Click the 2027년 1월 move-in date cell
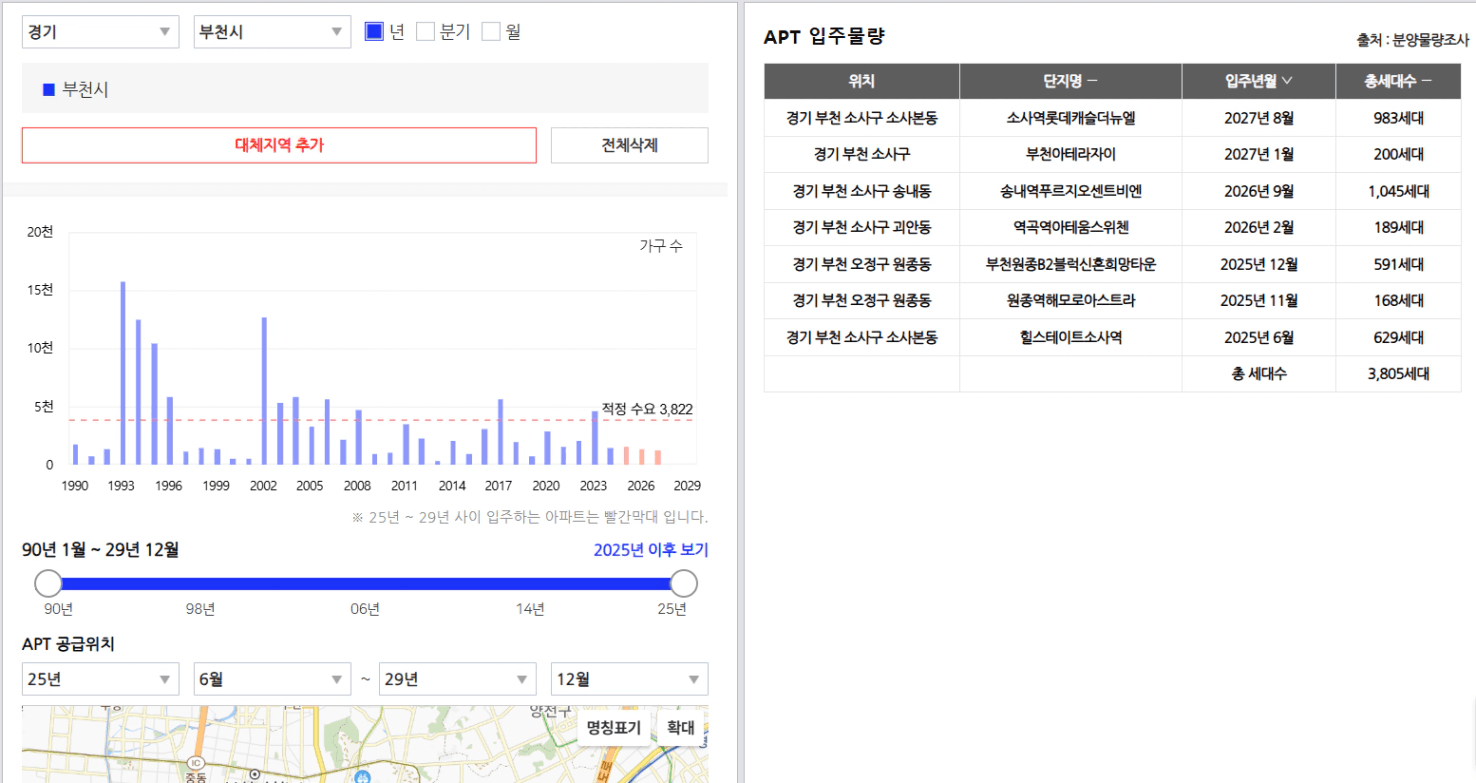Viewport: 1476px width, 783px height. [x=1259, y=155]
